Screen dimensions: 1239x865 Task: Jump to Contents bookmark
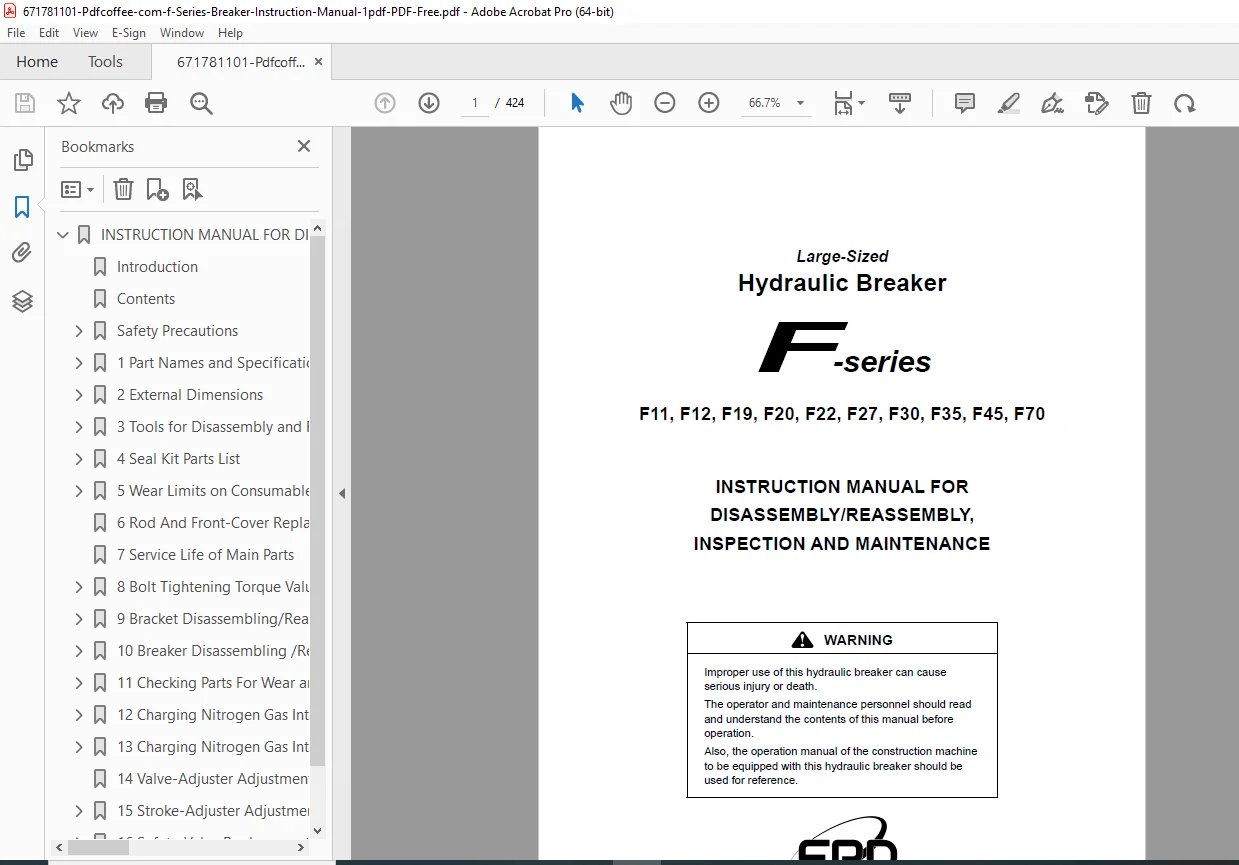coord(146,299)
